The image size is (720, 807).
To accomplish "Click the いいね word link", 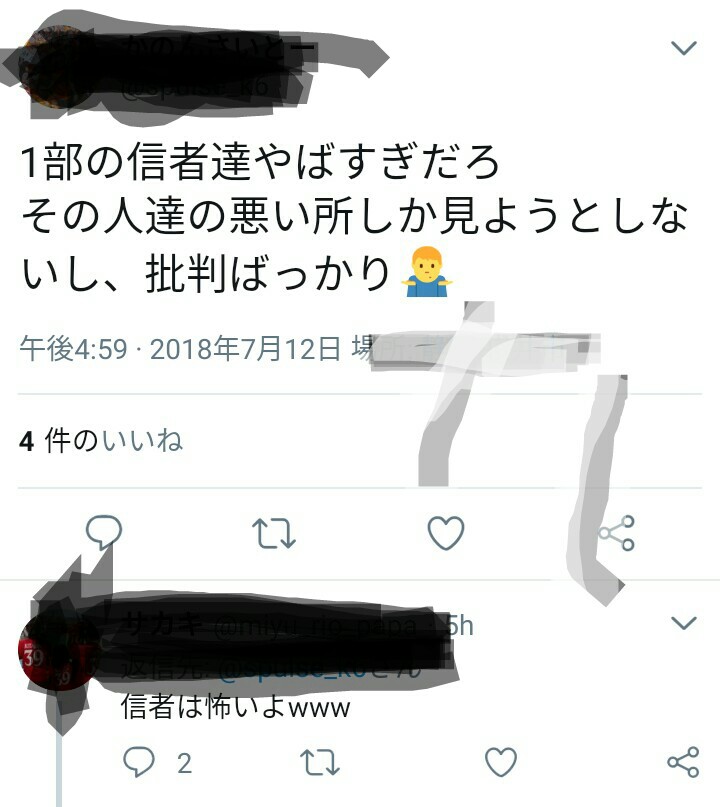I will click(x=143, y=441).
